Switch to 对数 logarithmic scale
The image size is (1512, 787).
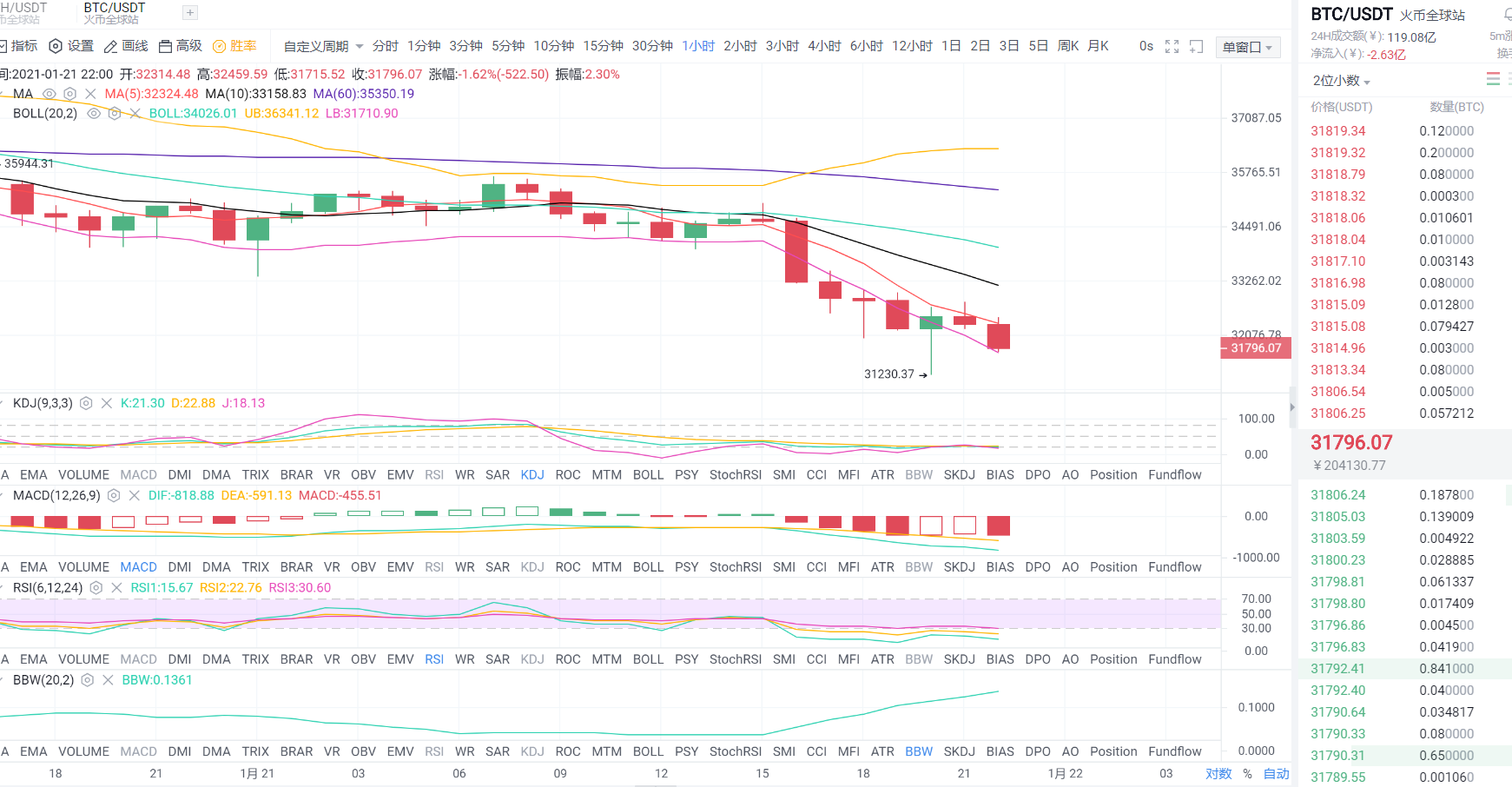click(x=1219, y=773)
